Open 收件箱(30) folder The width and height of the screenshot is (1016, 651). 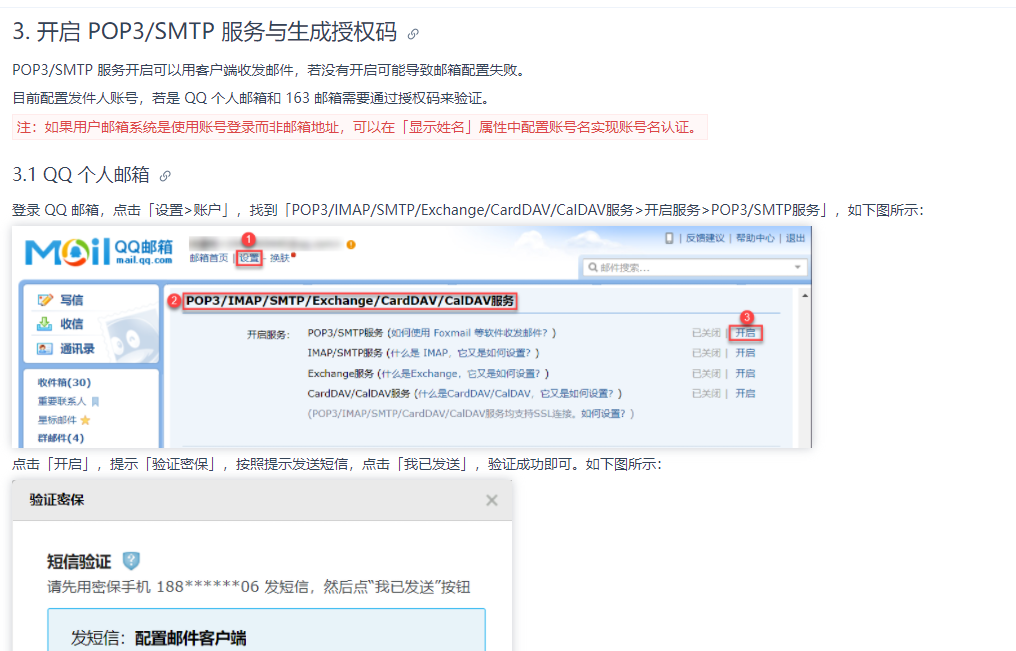[x=64, y=383]
